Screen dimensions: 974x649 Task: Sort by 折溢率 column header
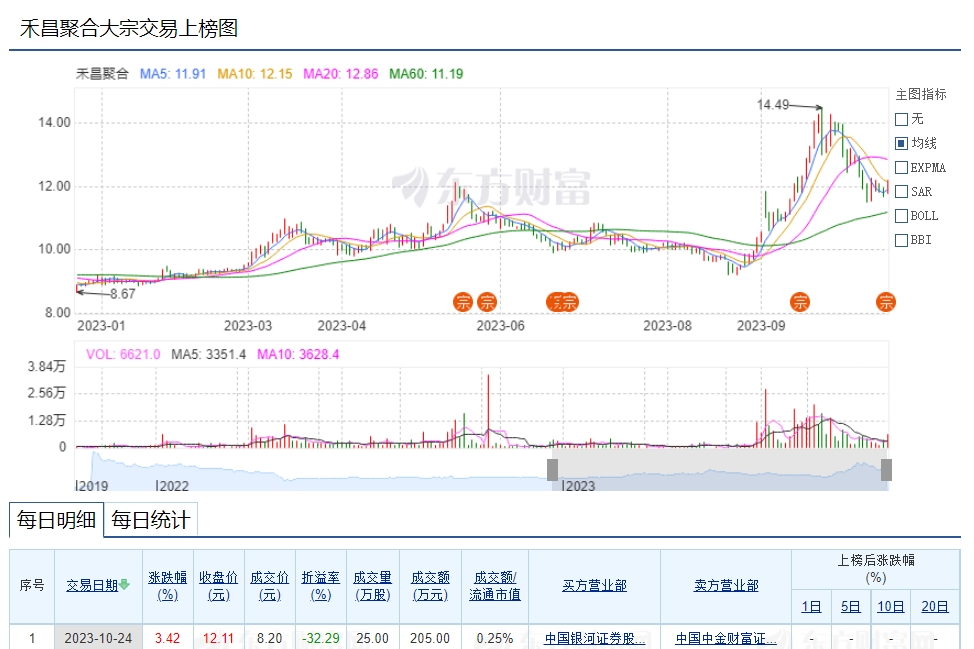320,585
